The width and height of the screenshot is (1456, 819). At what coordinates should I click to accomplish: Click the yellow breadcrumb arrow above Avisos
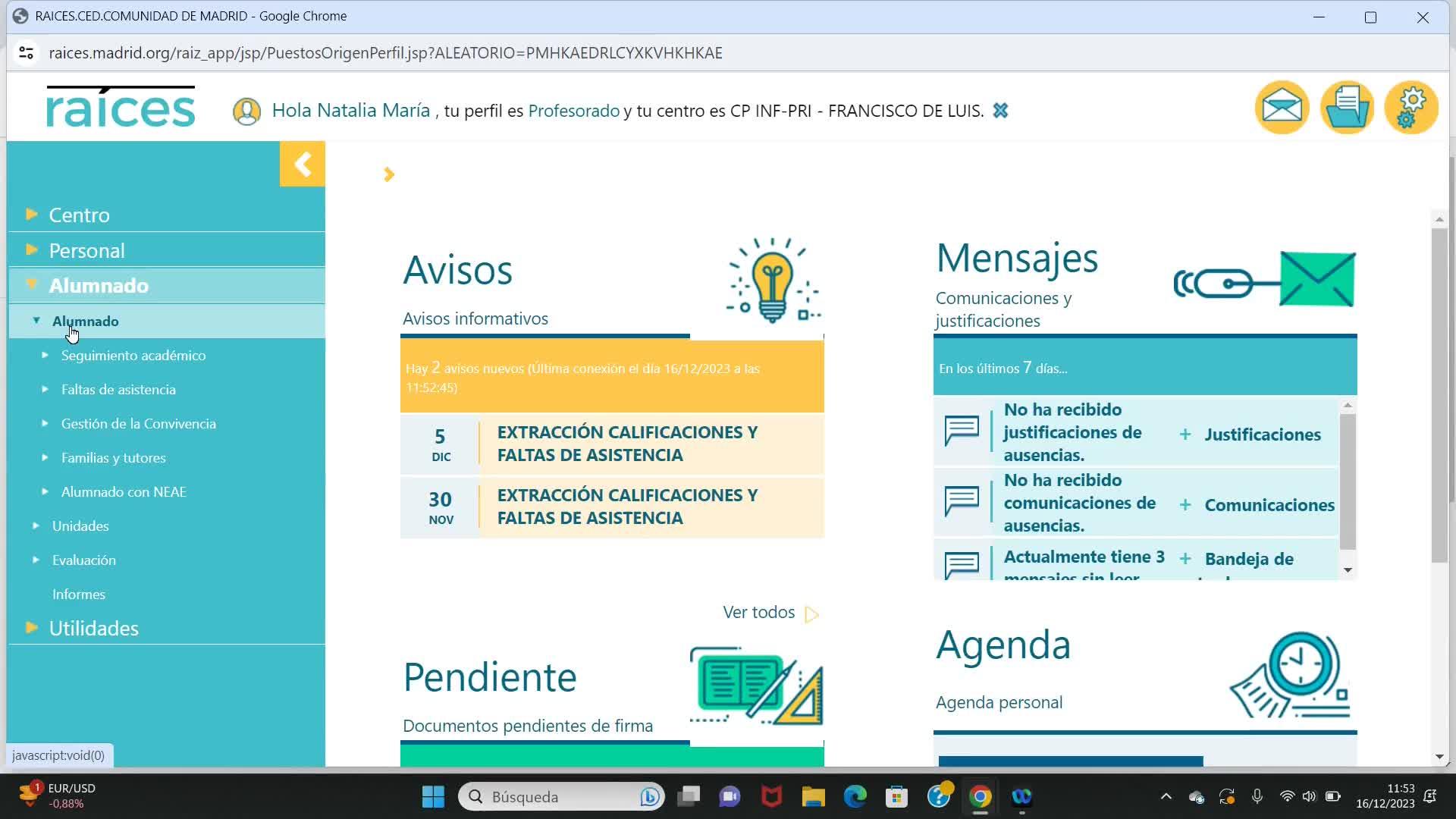(x=389, y=174)
